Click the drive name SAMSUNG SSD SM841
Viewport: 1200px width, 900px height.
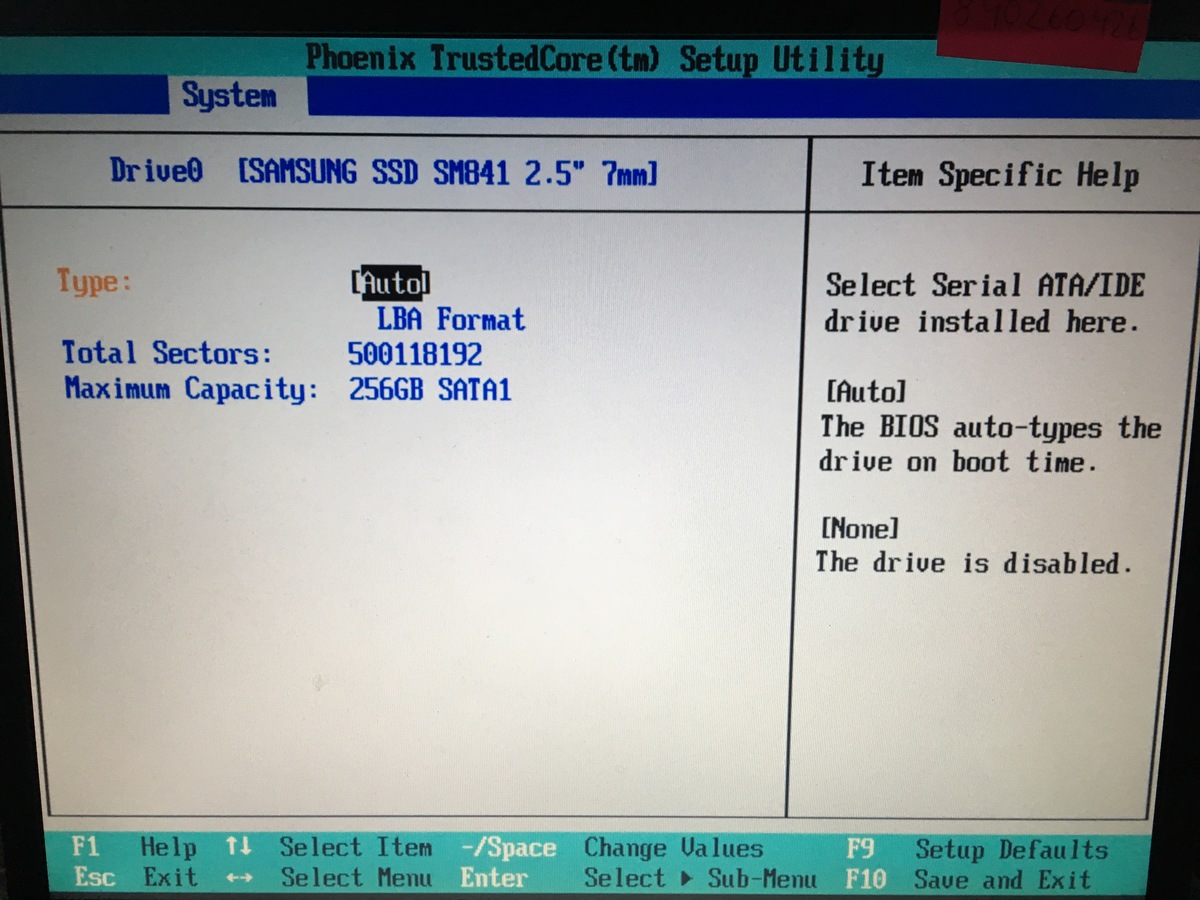click(448, 173)
